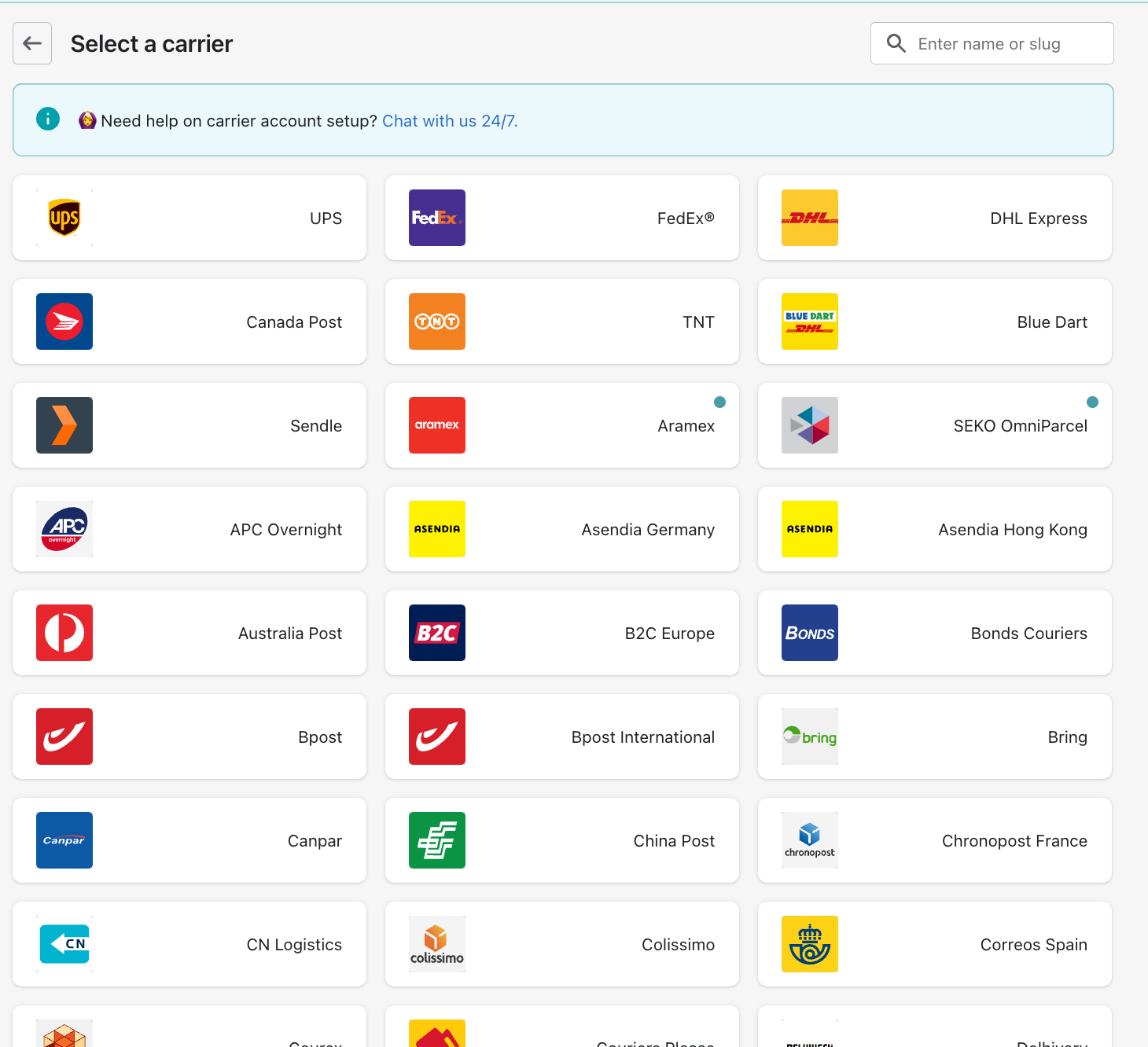
Task: Click the Bring carrier name
Action: tap(1068, 737)
